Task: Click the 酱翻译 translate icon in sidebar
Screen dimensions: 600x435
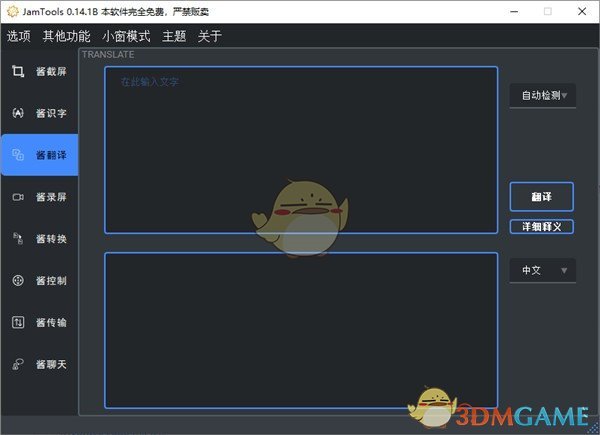Action: (x=18, y=155)
